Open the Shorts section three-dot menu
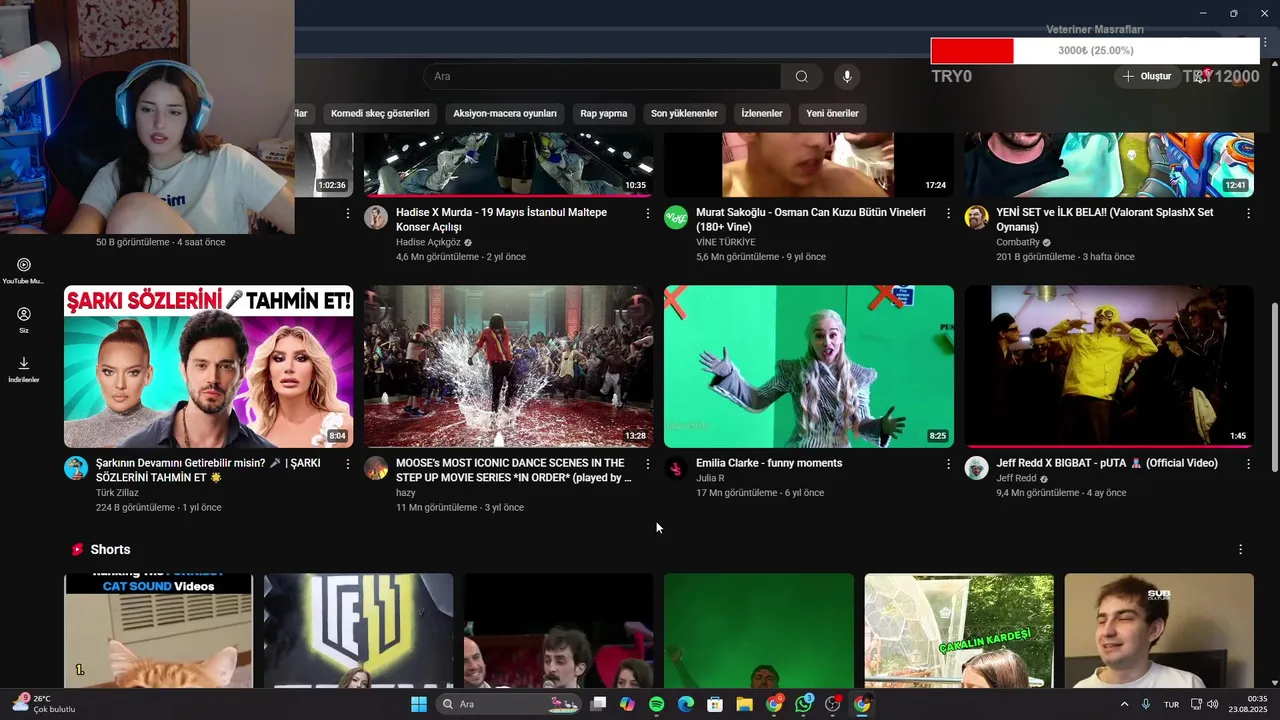Viewport: 1280px width, 720px height. 1240,550
